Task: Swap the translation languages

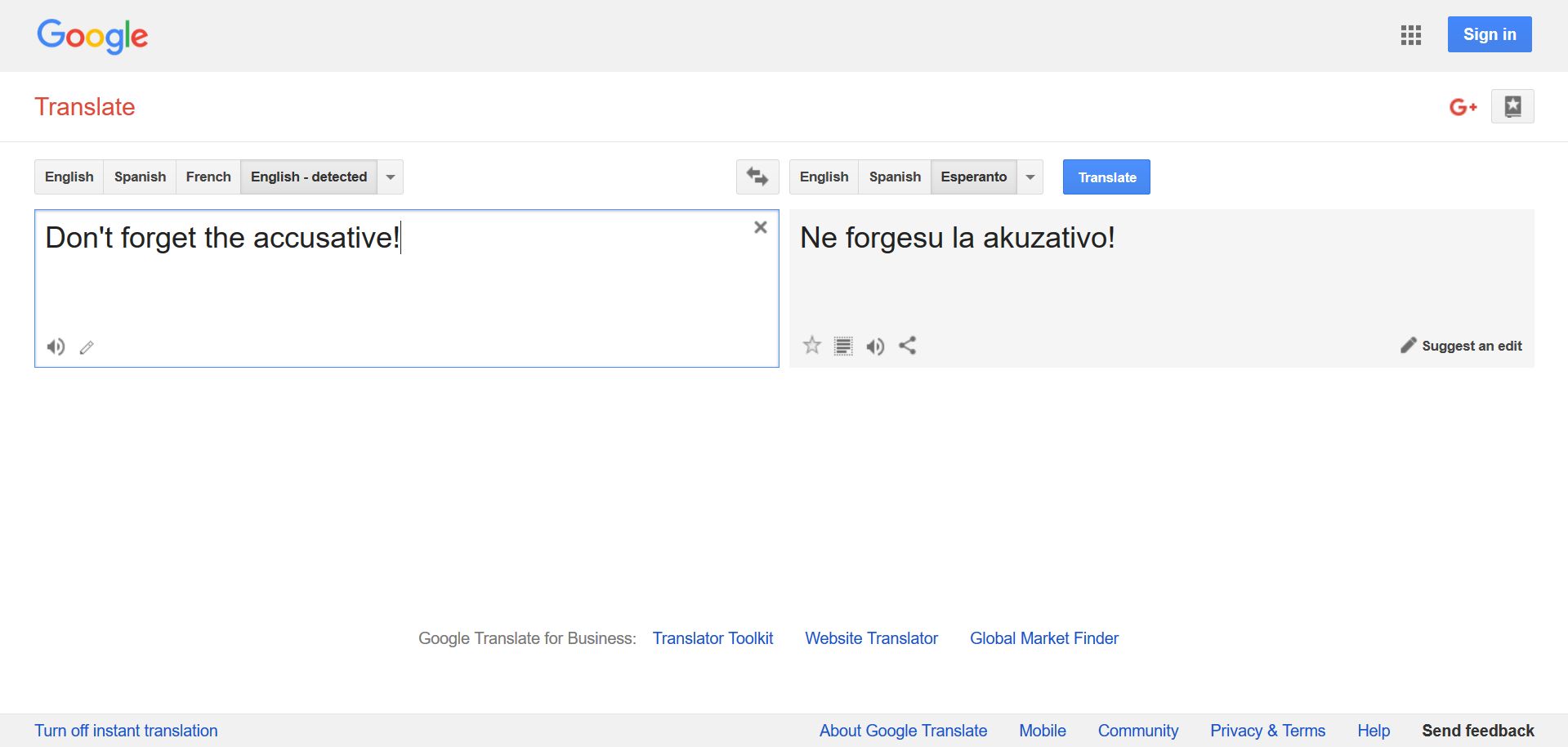Action: (x=756, y=177)
